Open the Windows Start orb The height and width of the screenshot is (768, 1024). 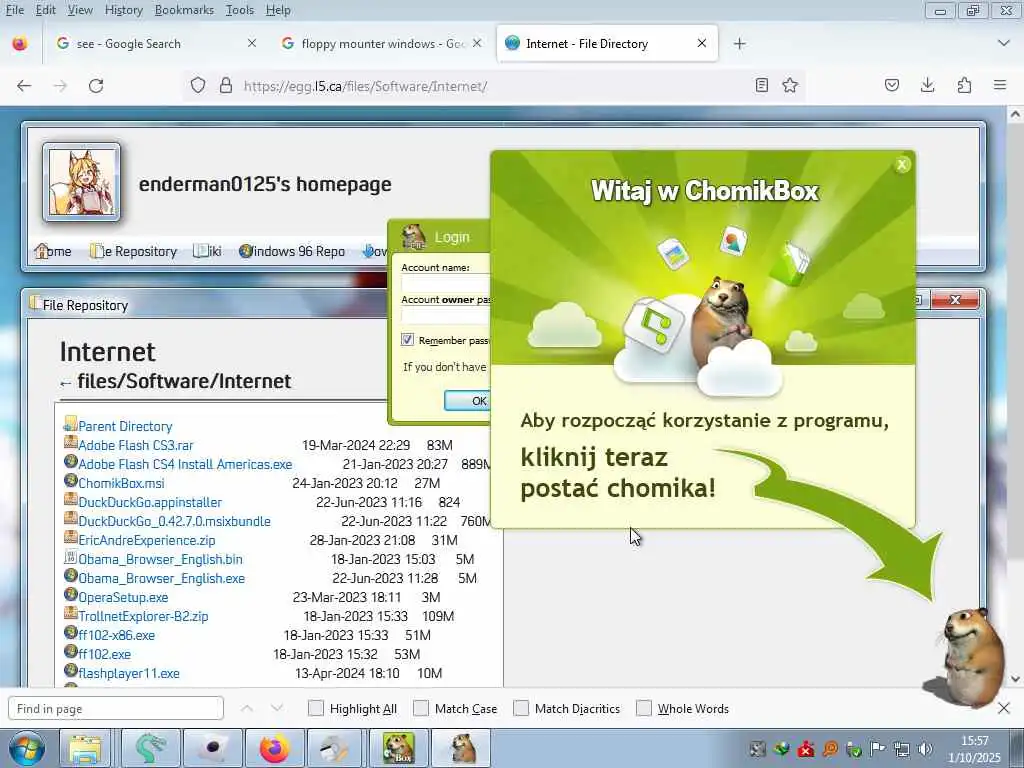(x=26, y=748)
